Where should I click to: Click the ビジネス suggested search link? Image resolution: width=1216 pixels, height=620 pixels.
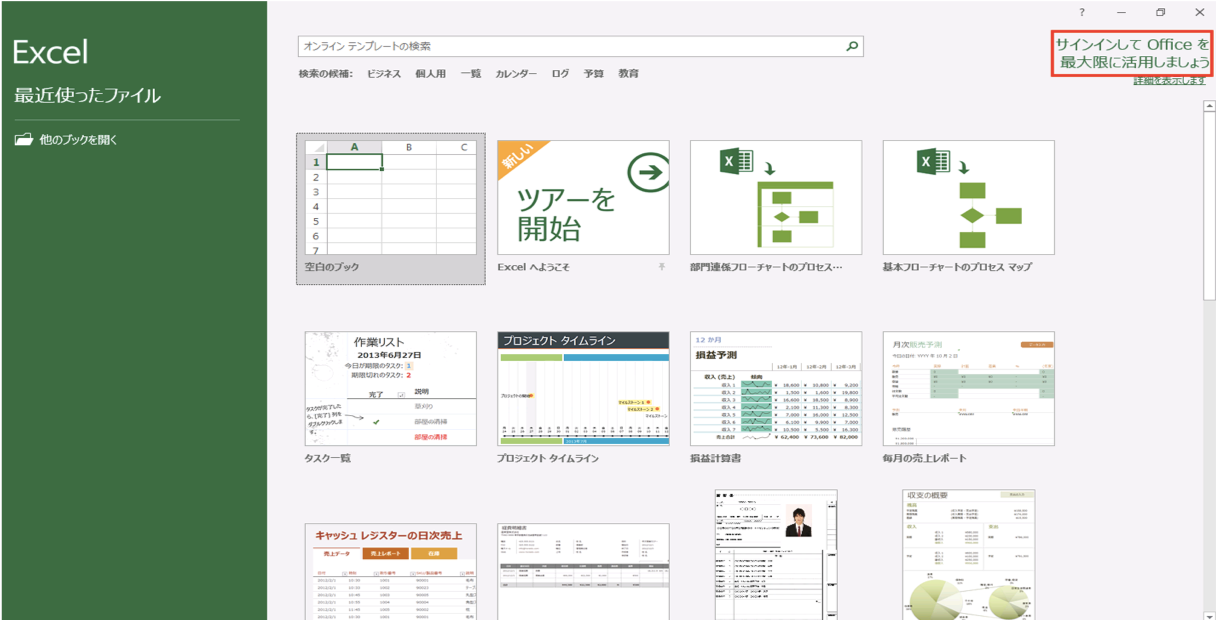pyautogui.click(x=383, y=74)
